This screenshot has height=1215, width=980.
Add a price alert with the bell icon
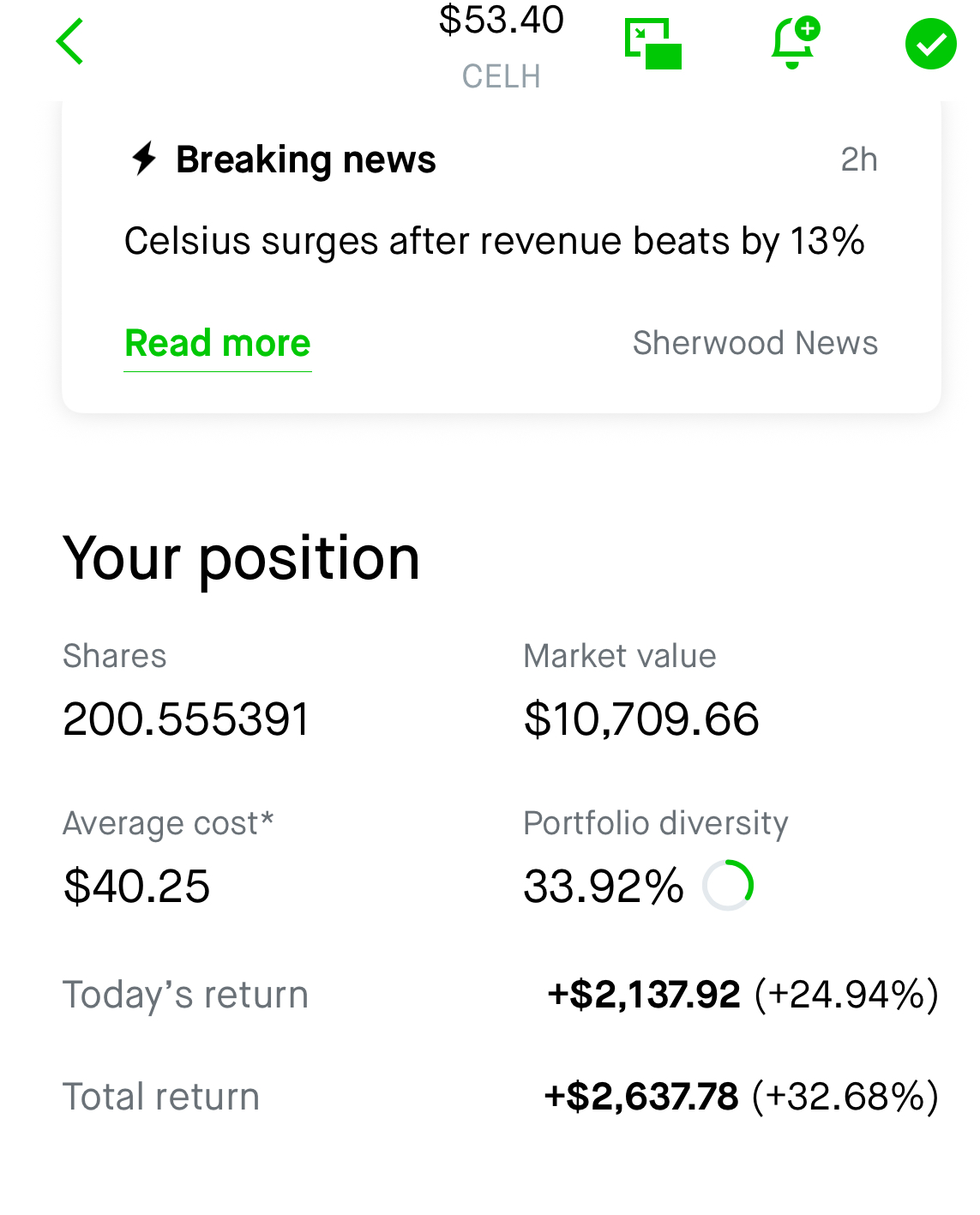[795, 42]
